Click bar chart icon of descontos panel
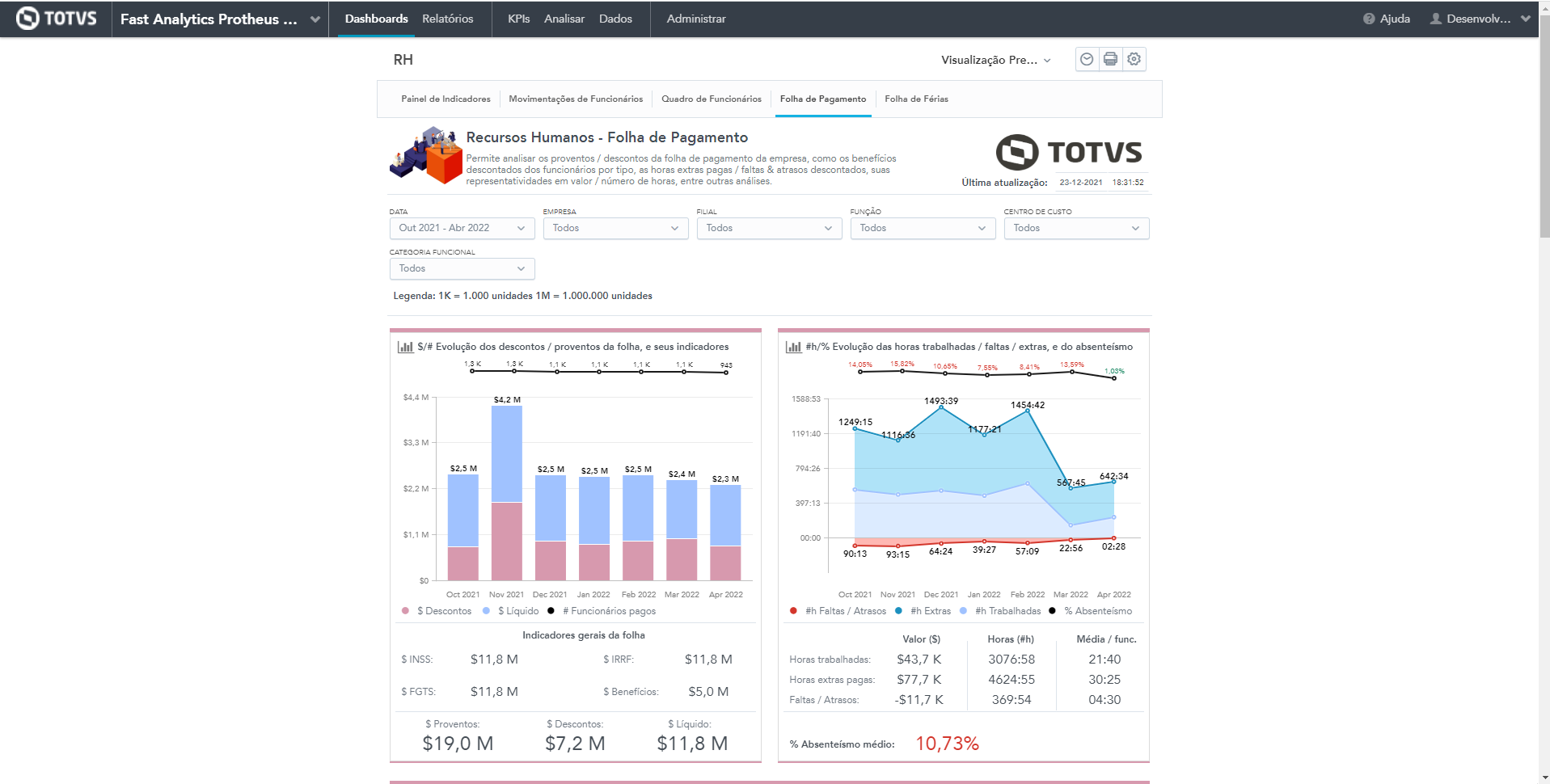The width and height of the screenshot is (1550, 784). click(405, 347)
